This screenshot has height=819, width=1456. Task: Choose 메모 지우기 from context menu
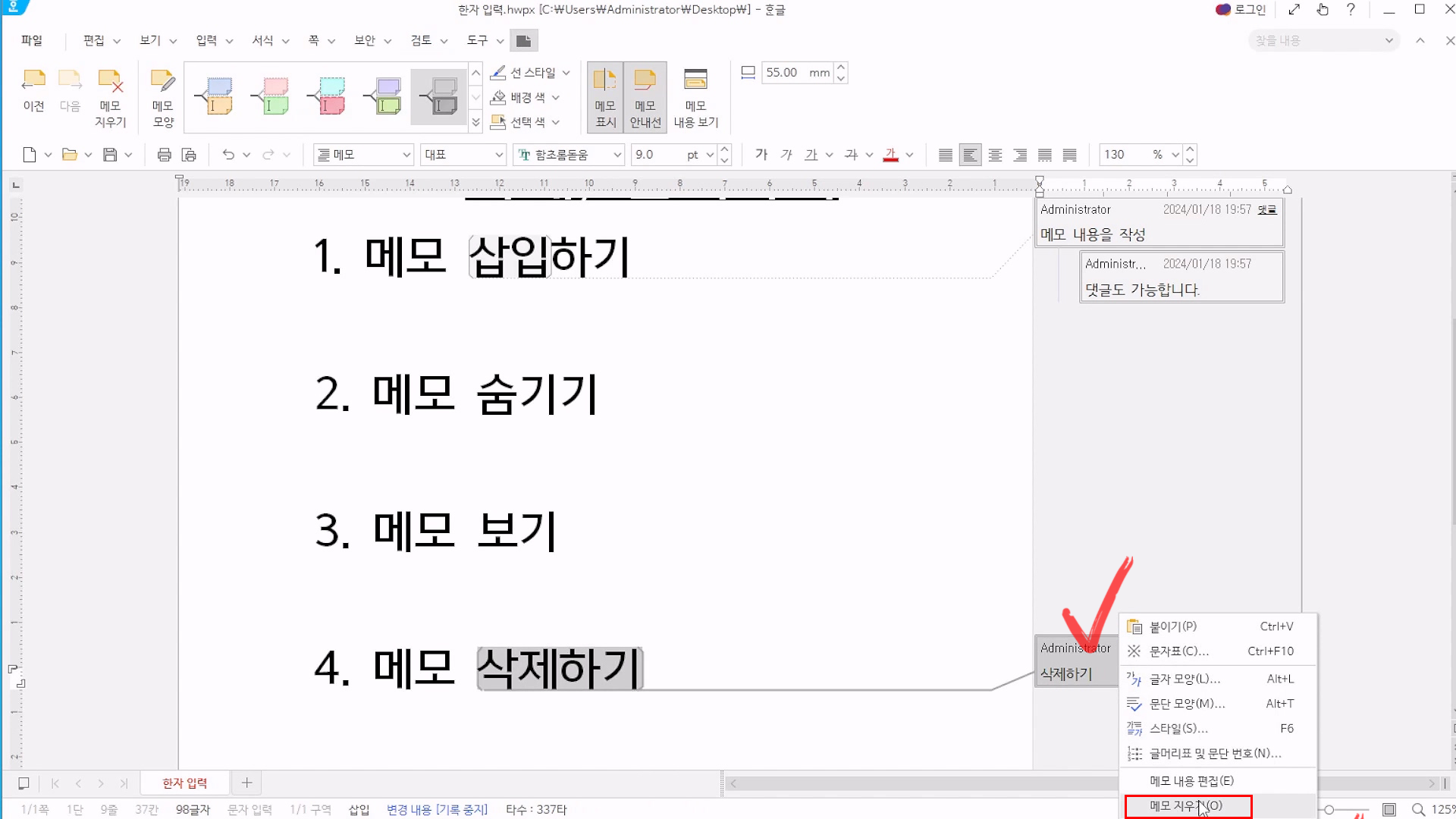click(x=1187, y=805)
